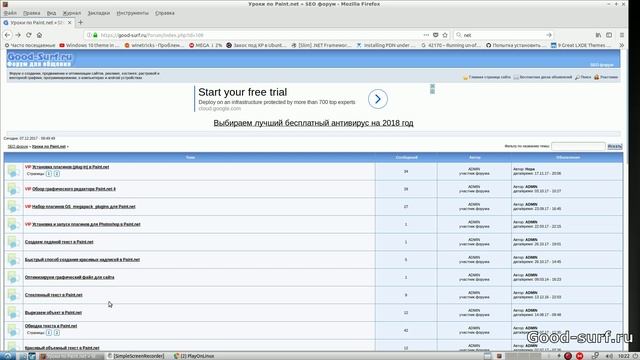640x360 pixels.
Task: Open the Закладки menu
Action: (x=98, y=13)
